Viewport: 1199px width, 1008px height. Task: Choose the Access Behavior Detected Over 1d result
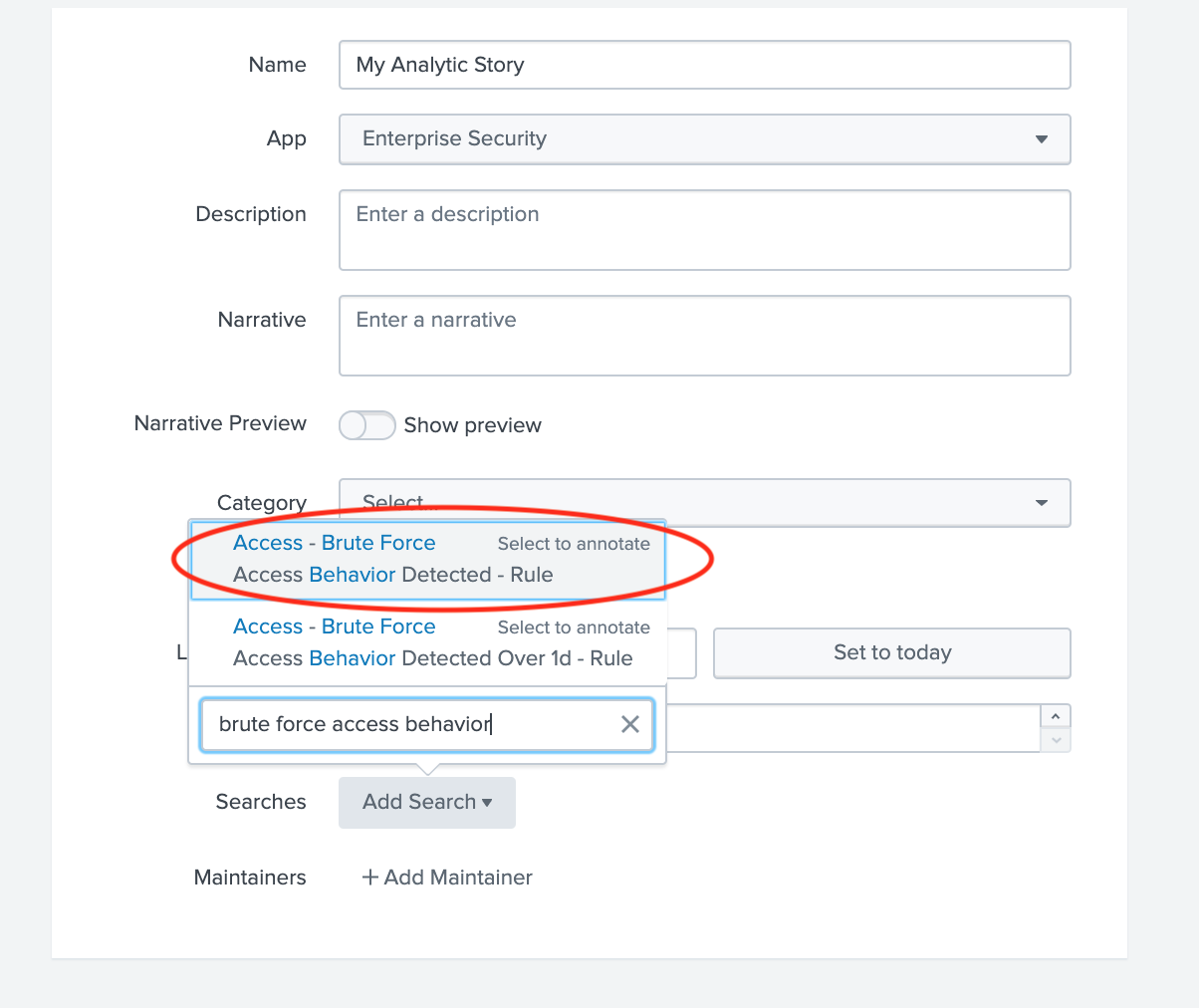pyautogui.click(x=432, y=658)
